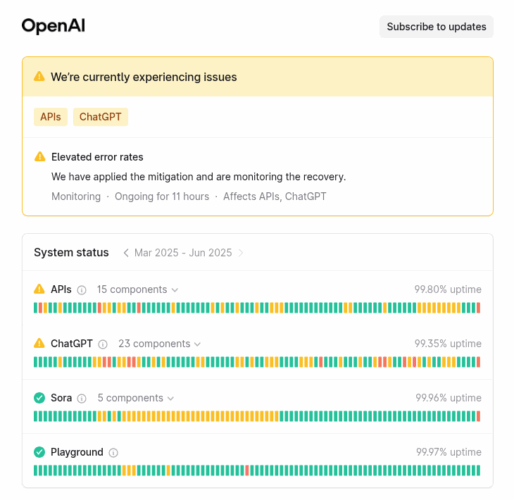Click the info icon beside Playground

coord(113,453)
